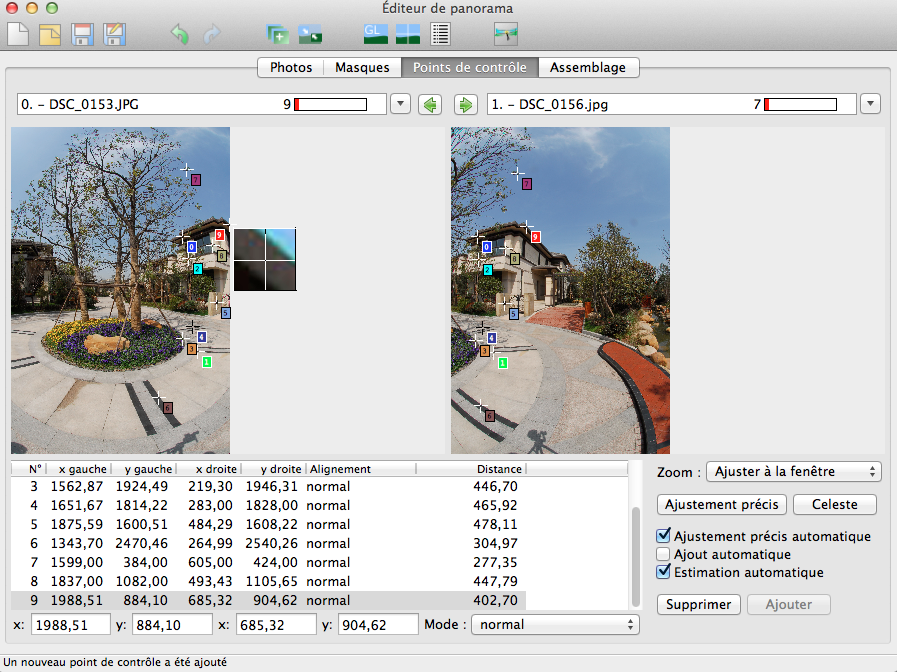
Task: Uncheck Estimation automatique option
Action: point(663,572)
